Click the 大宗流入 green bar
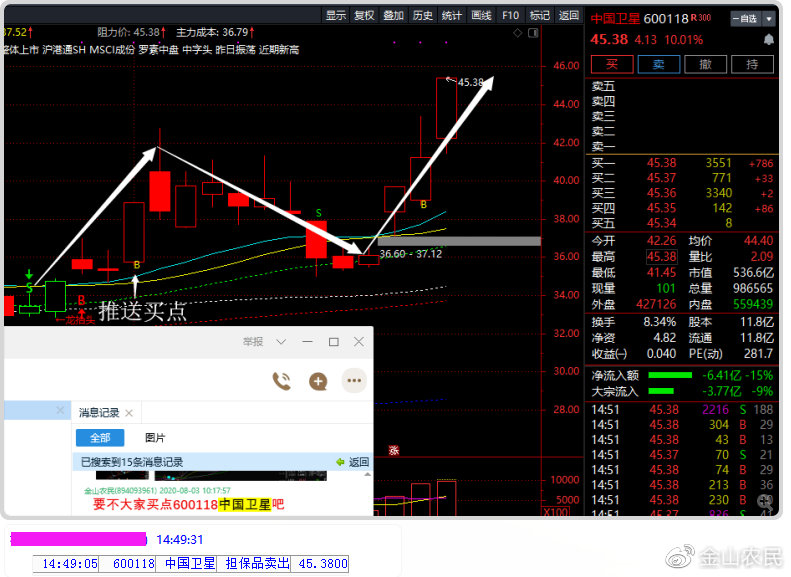Image resolution: width=791 pixels, height=577 pixels. [x=661, y=391]
